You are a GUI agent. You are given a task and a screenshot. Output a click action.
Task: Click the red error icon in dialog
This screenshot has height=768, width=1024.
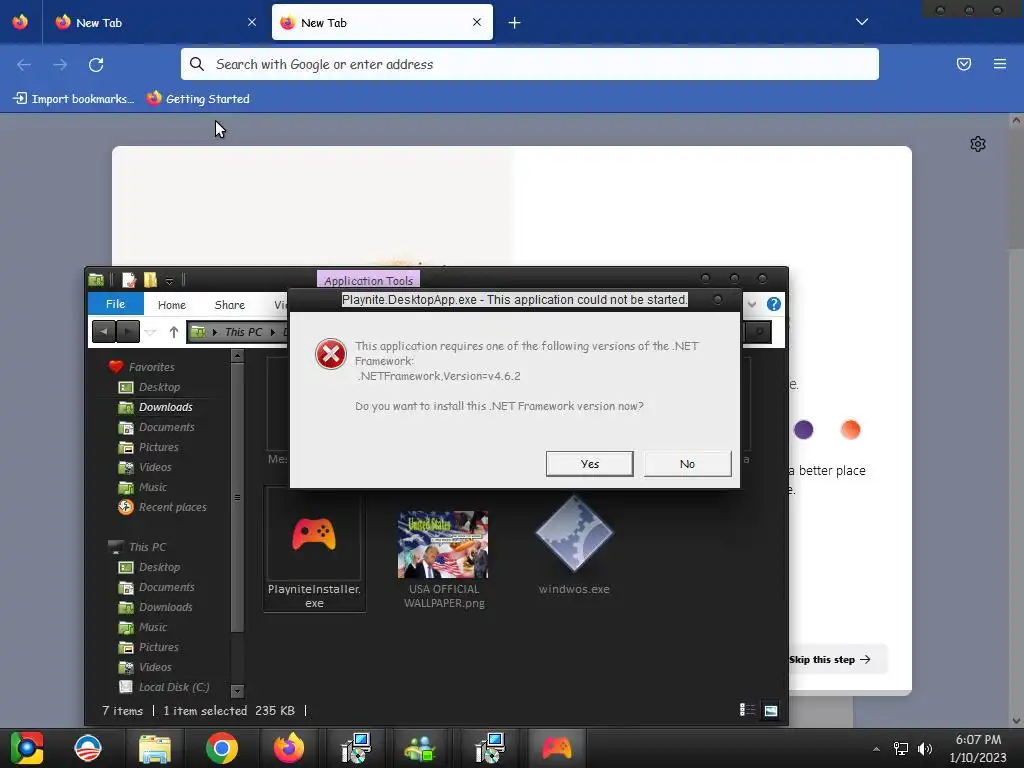tap(330, 354)
